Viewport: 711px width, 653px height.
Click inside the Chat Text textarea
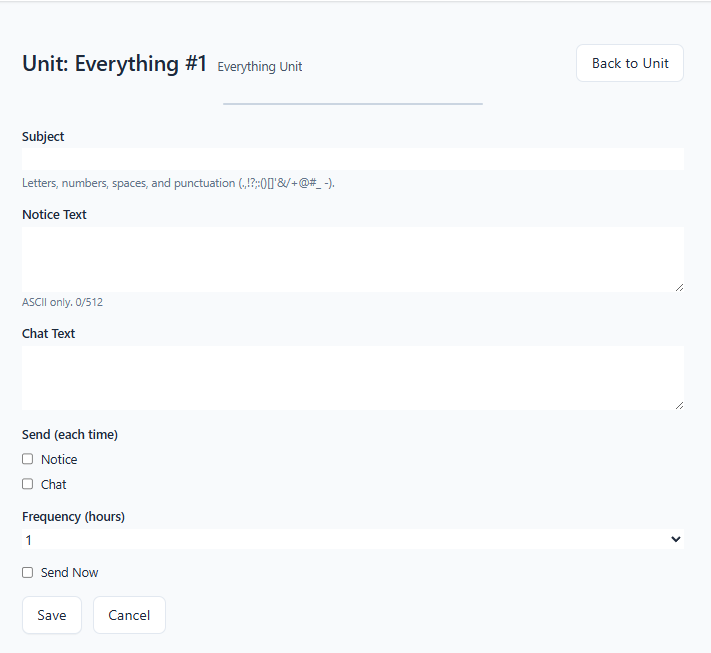(x=352, y=377)
